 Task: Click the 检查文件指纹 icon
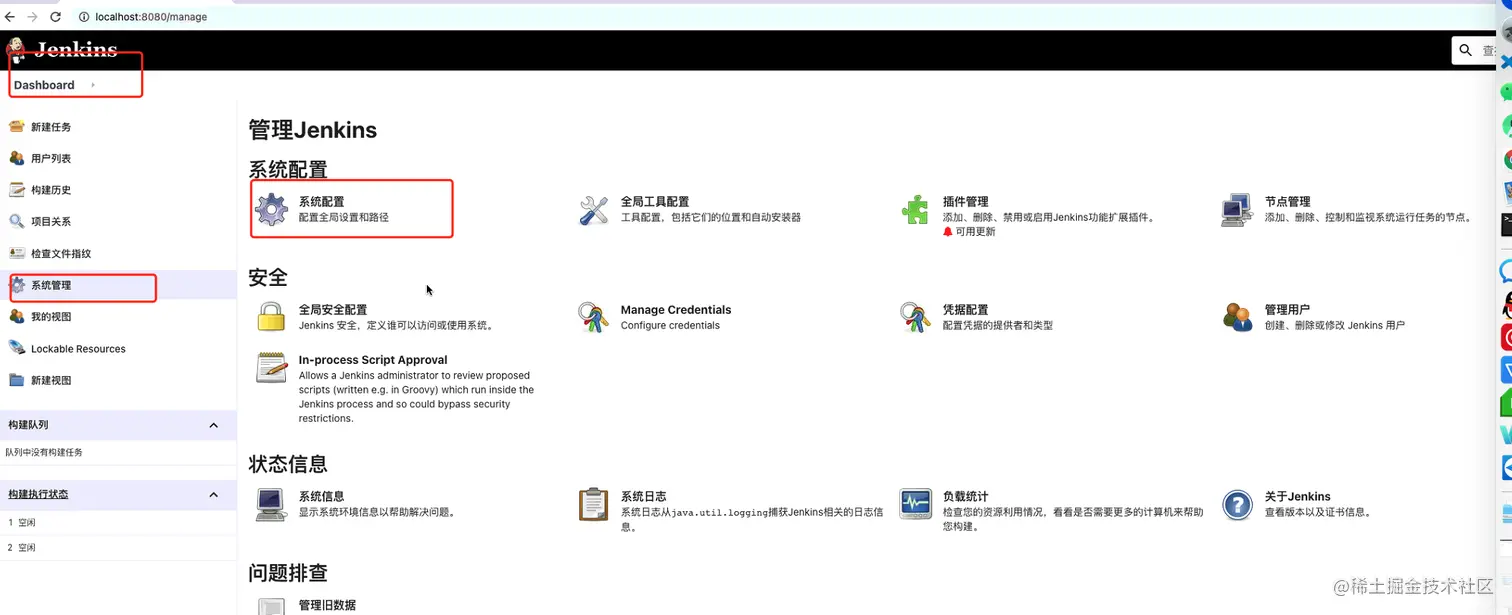point(16,253)
